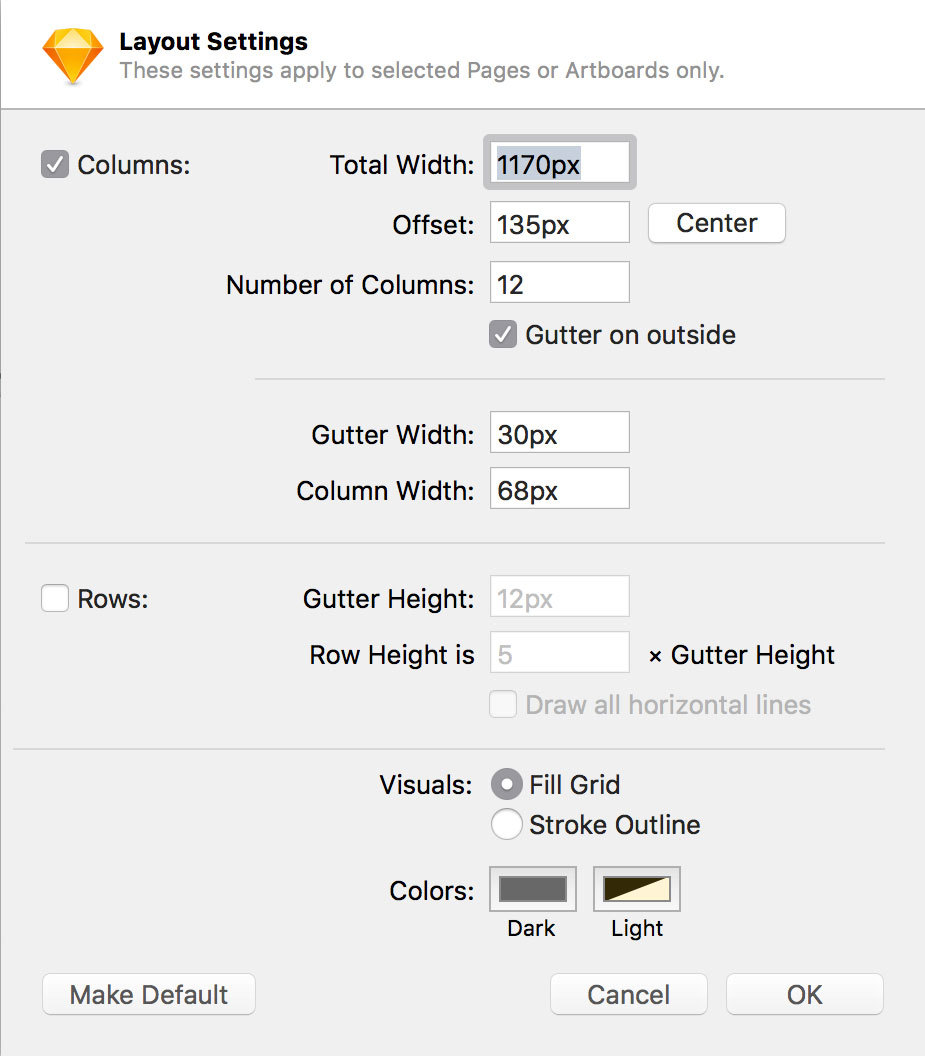This screenshot has width=925, height=1056.
Task: Click the Column Width input box
Action: coord(558,488)
